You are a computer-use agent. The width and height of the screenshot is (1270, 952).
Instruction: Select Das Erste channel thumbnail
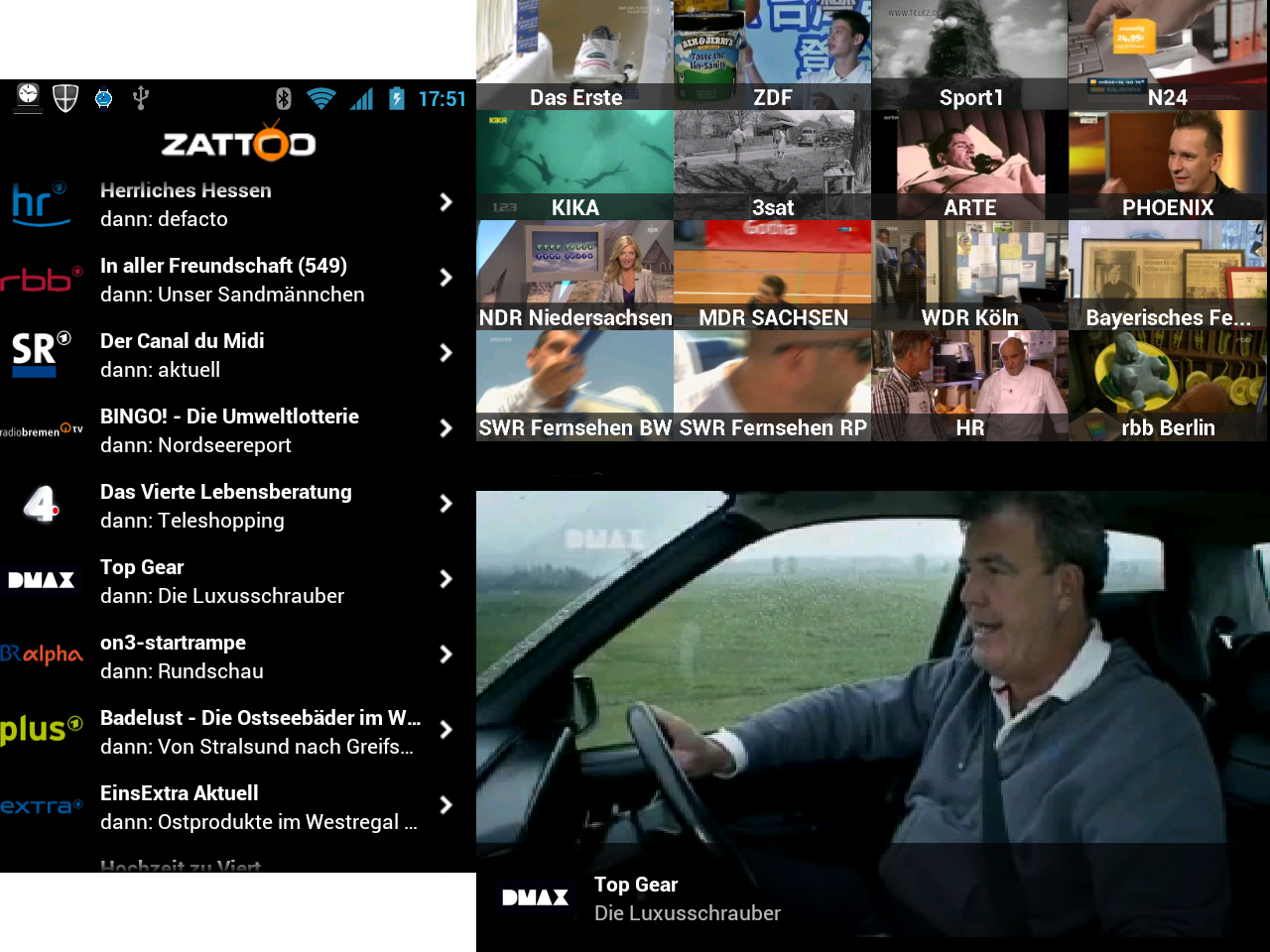574,55
